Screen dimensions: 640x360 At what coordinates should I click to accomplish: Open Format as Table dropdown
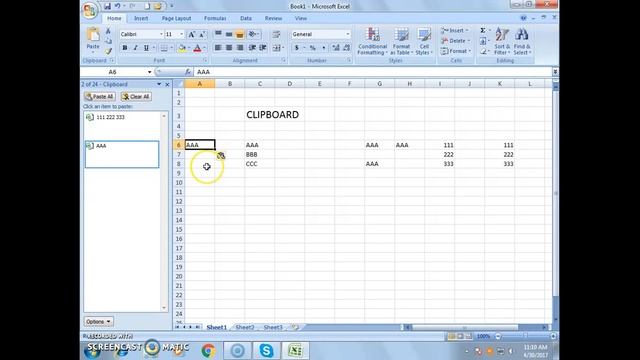[x=401, y=42]
